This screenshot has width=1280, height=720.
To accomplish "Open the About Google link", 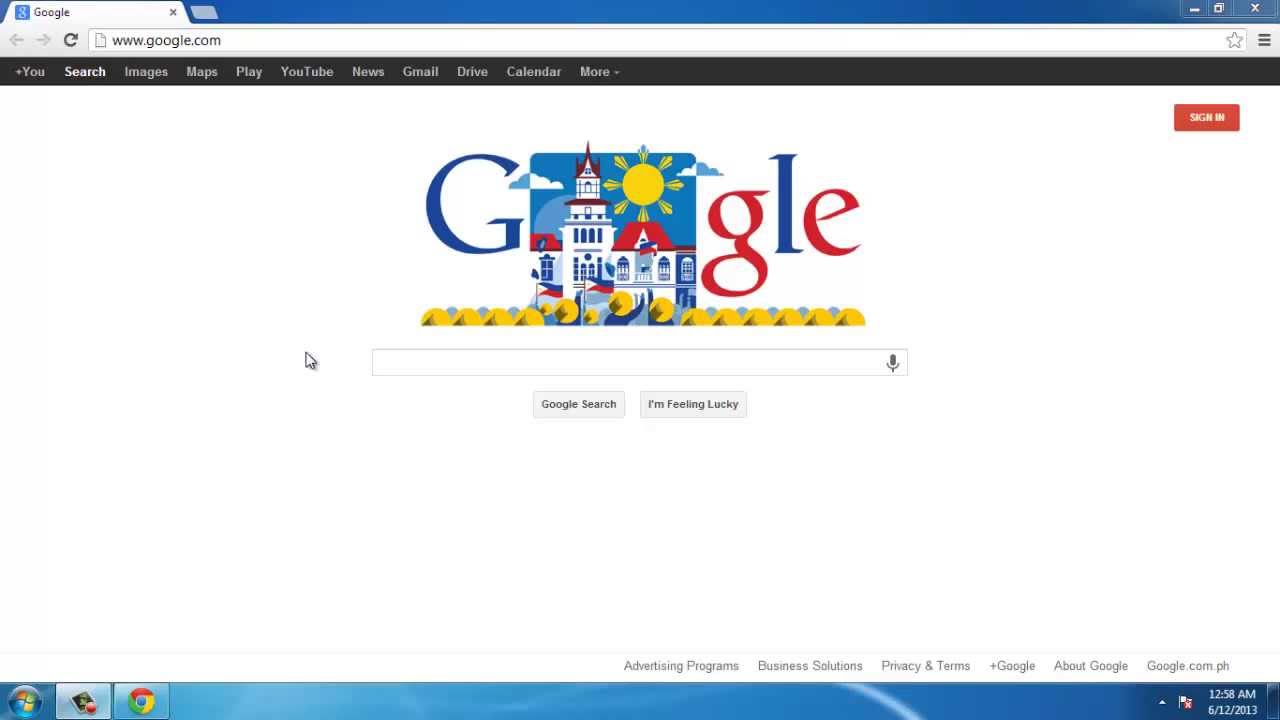I will (1091, 666).
